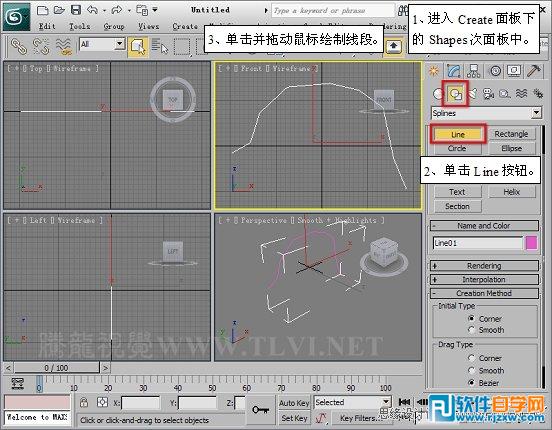Image resolution: width=552 pixels, height=430 pixels.
Task: Open the Modify panel tab
Action: (x=454, y=71)
